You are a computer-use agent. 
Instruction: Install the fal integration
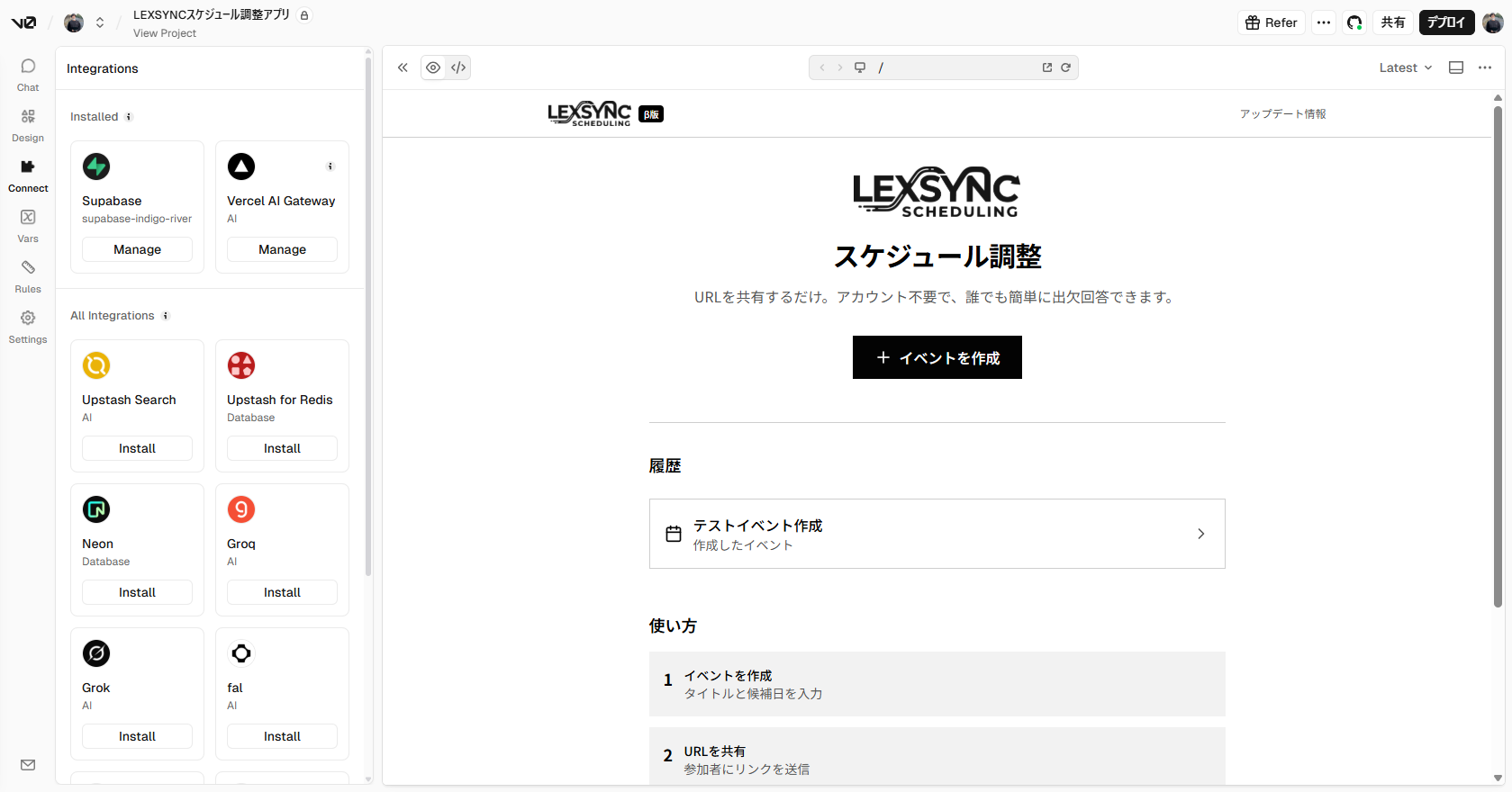tap(282, 736)
